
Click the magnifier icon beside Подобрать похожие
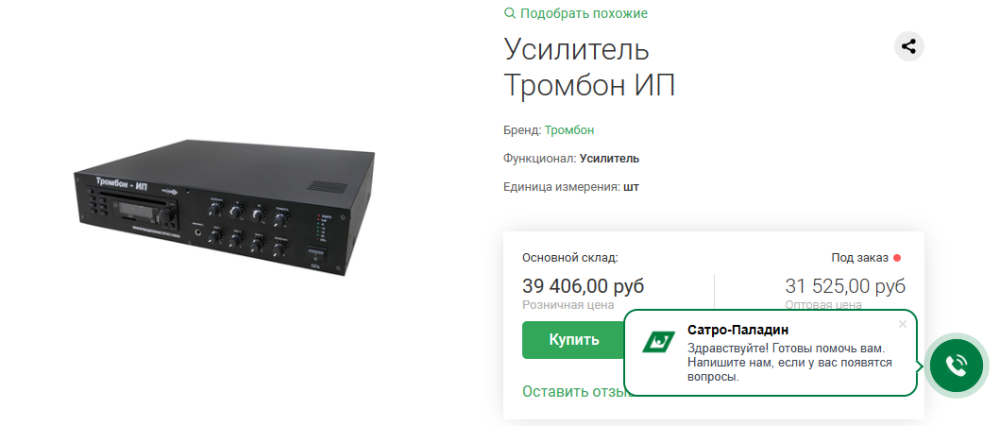pos(509,13)
